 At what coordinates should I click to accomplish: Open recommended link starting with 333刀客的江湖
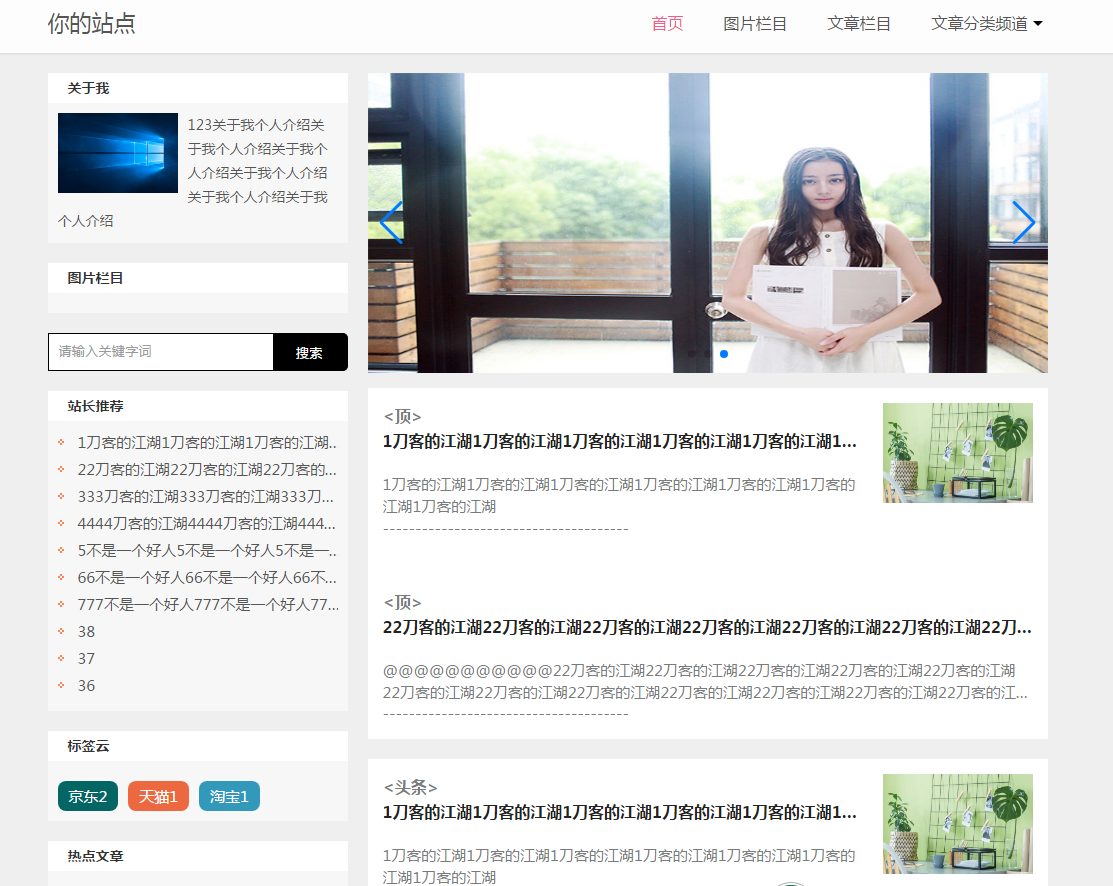(x=206, y=496)
